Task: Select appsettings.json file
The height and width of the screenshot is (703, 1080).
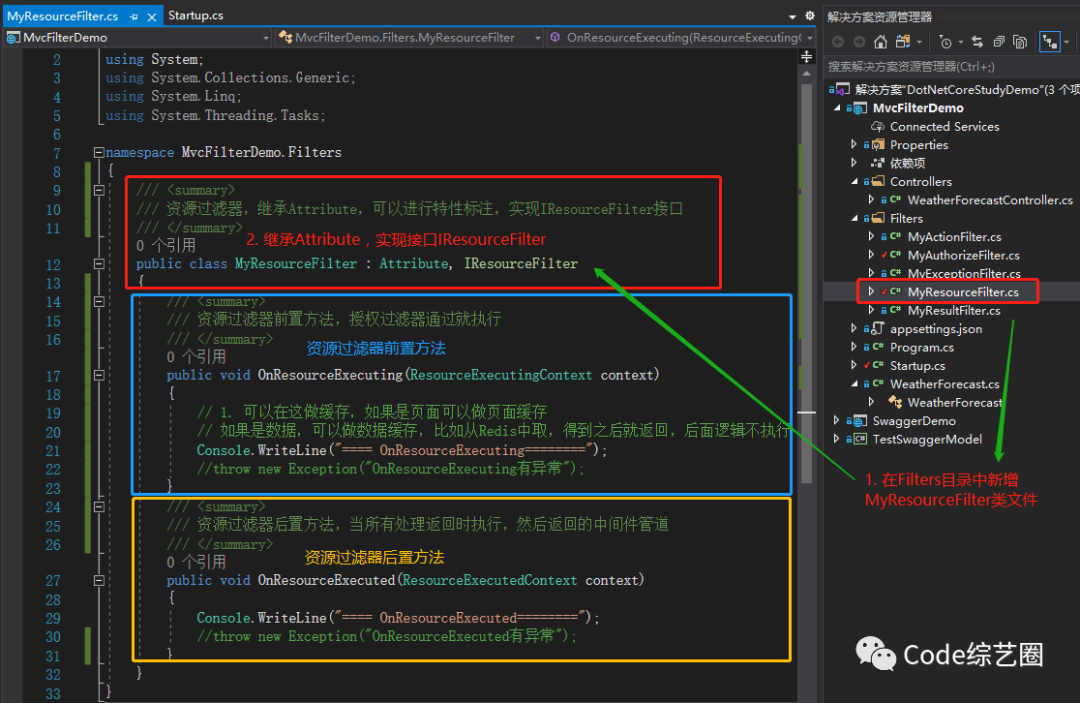Action: pos(936,328)
